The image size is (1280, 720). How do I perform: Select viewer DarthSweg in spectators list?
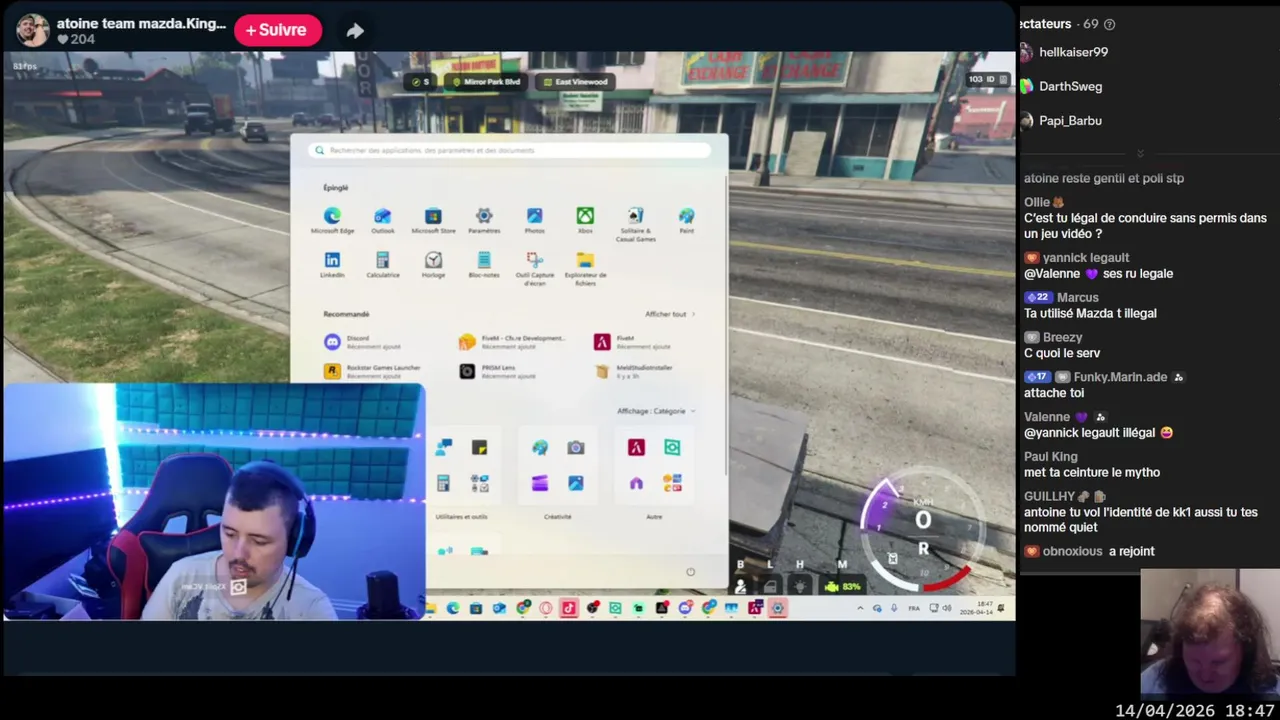tap(1070, 86)
